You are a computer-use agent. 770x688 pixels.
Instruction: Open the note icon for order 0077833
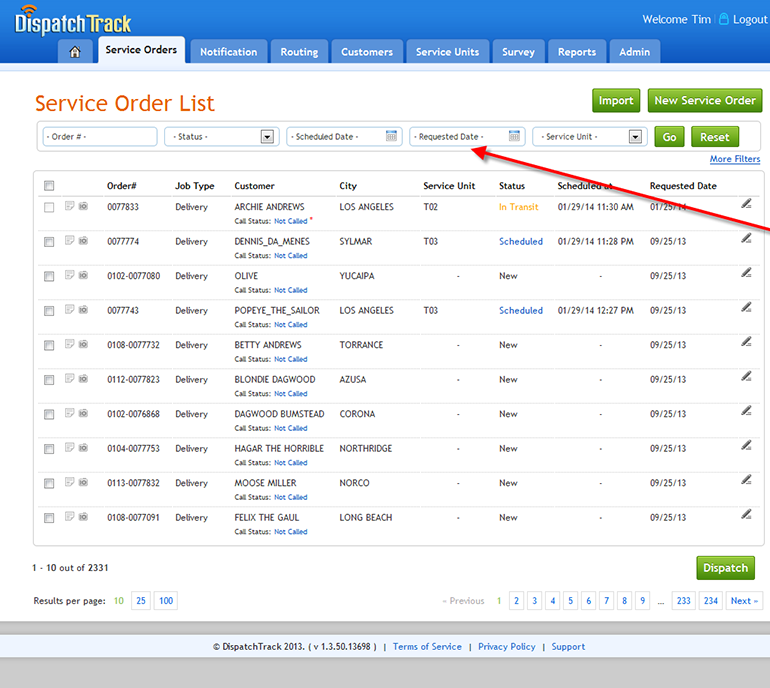[x=69, y=207]
